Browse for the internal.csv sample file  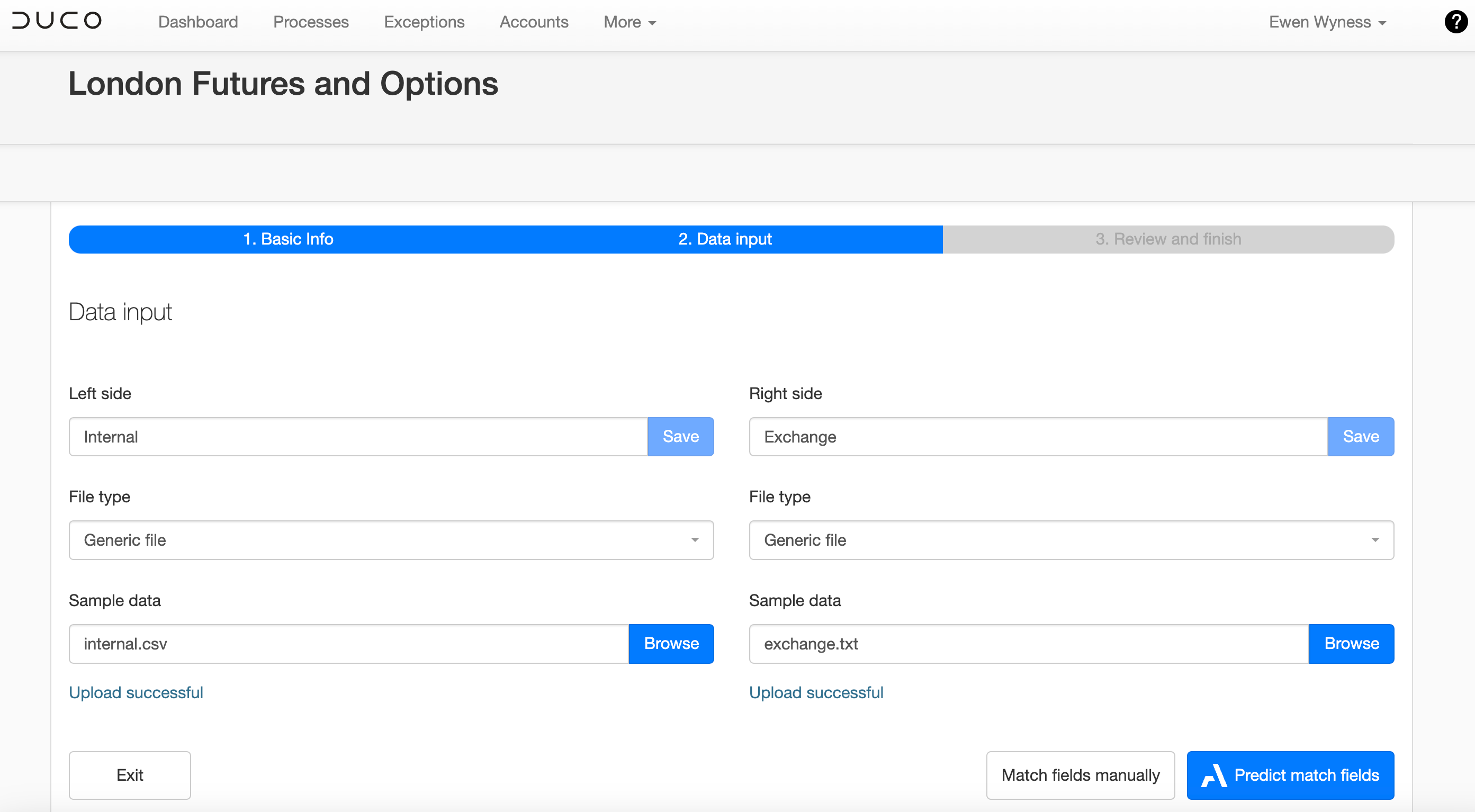point(671,644)
